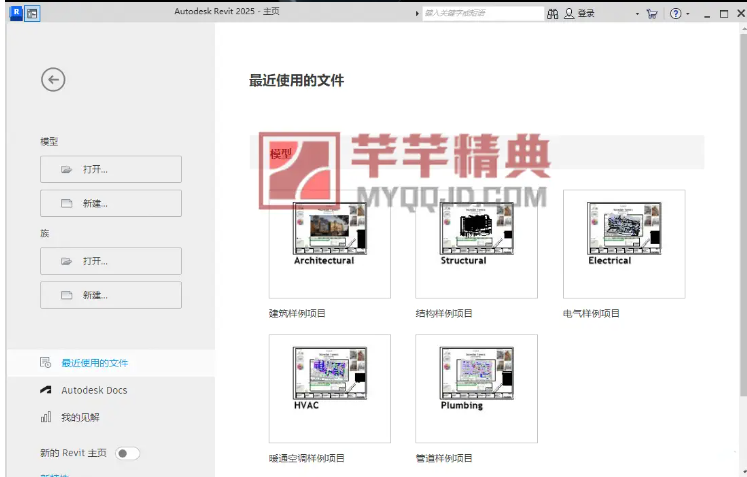The width and height of the screenshot is (747, 477).
Task: Select 最近使用的文件 in sidebar
Action: click(x=111, y=363)
